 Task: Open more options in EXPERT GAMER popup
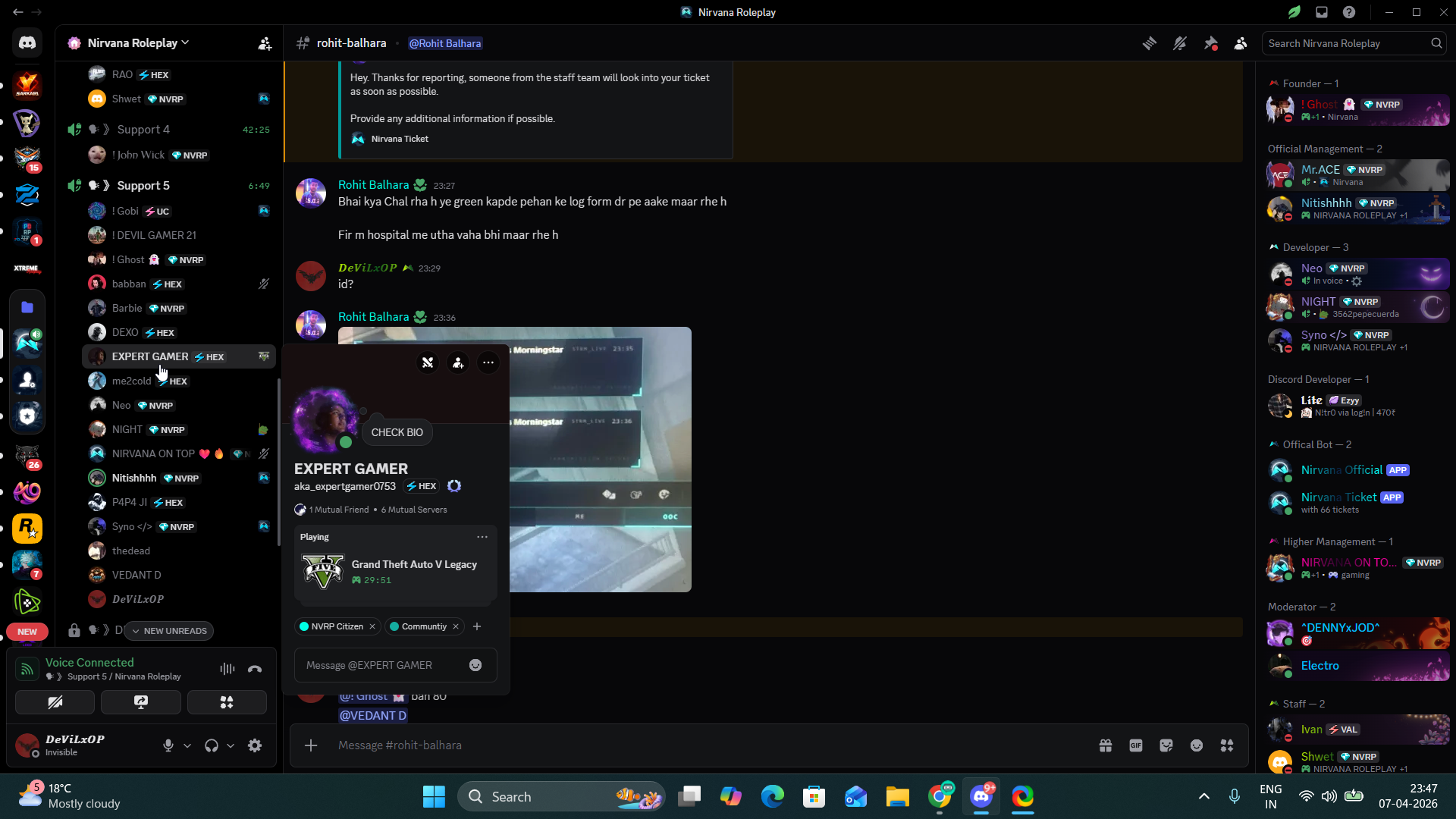(x=488, y=362)
